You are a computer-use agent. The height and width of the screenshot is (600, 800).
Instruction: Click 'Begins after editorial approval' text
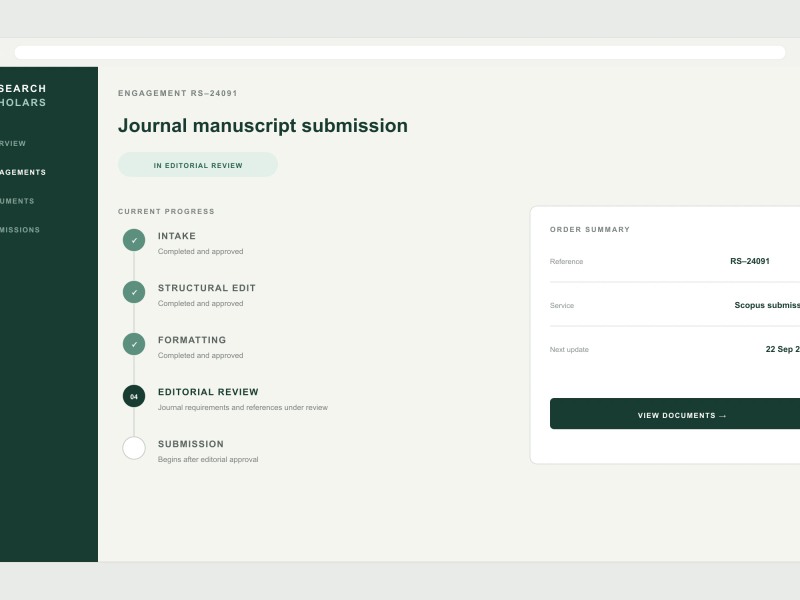tap(208, 460)
